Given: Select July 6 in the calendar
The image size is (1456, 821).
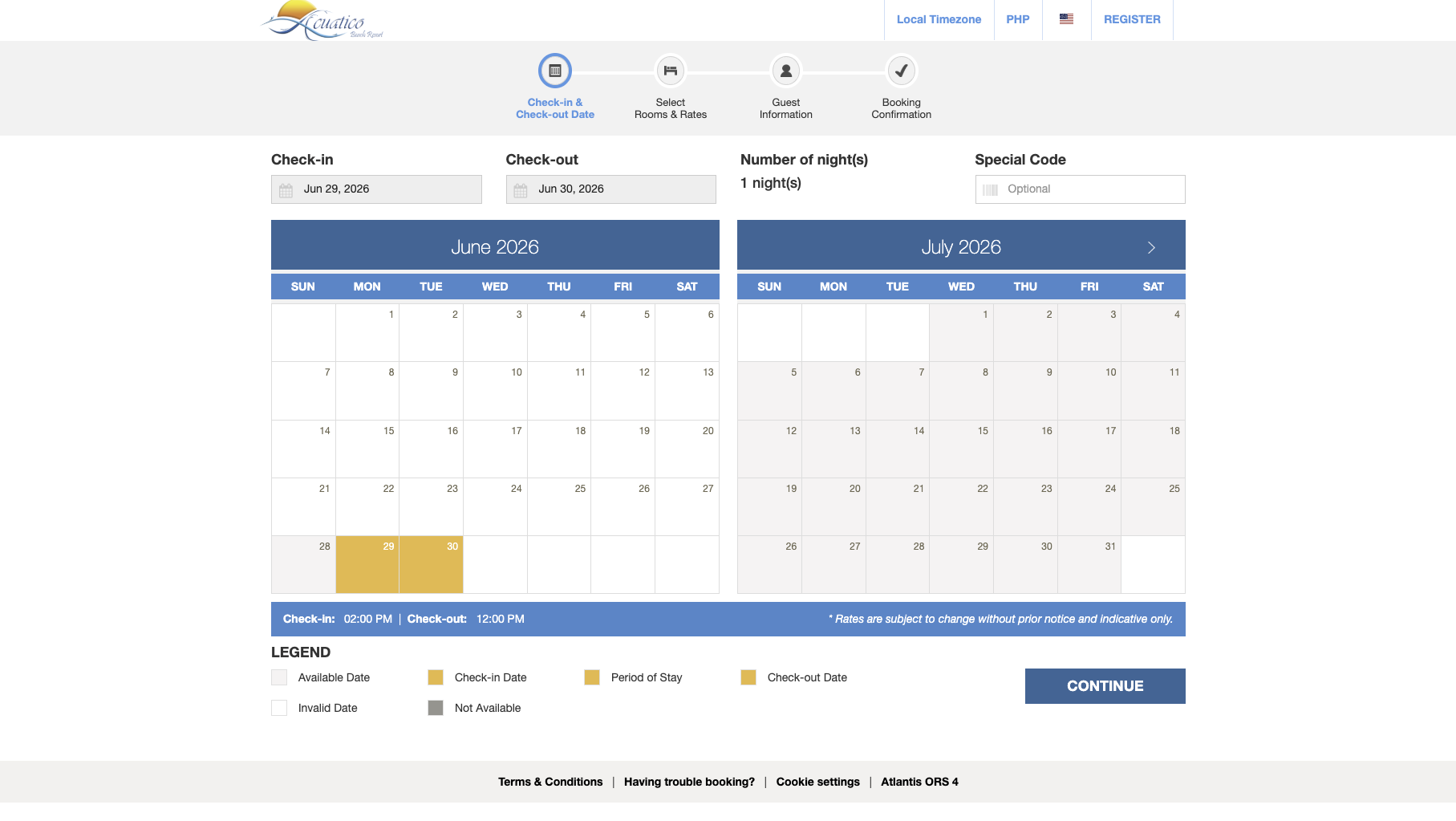Looking at the screenshot, I should 833,391.
